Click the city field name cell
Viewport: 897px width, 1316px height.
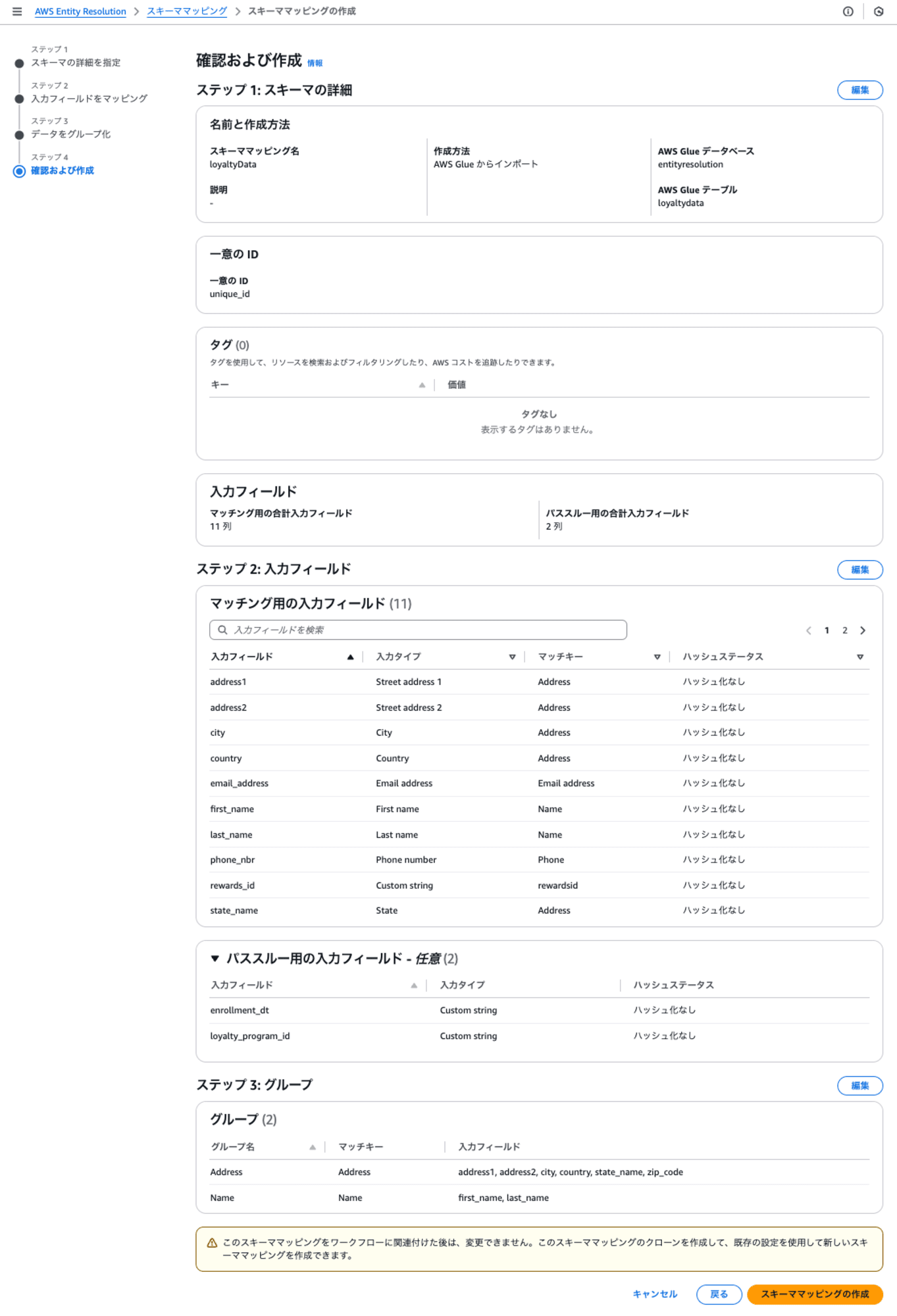point(217,732)
